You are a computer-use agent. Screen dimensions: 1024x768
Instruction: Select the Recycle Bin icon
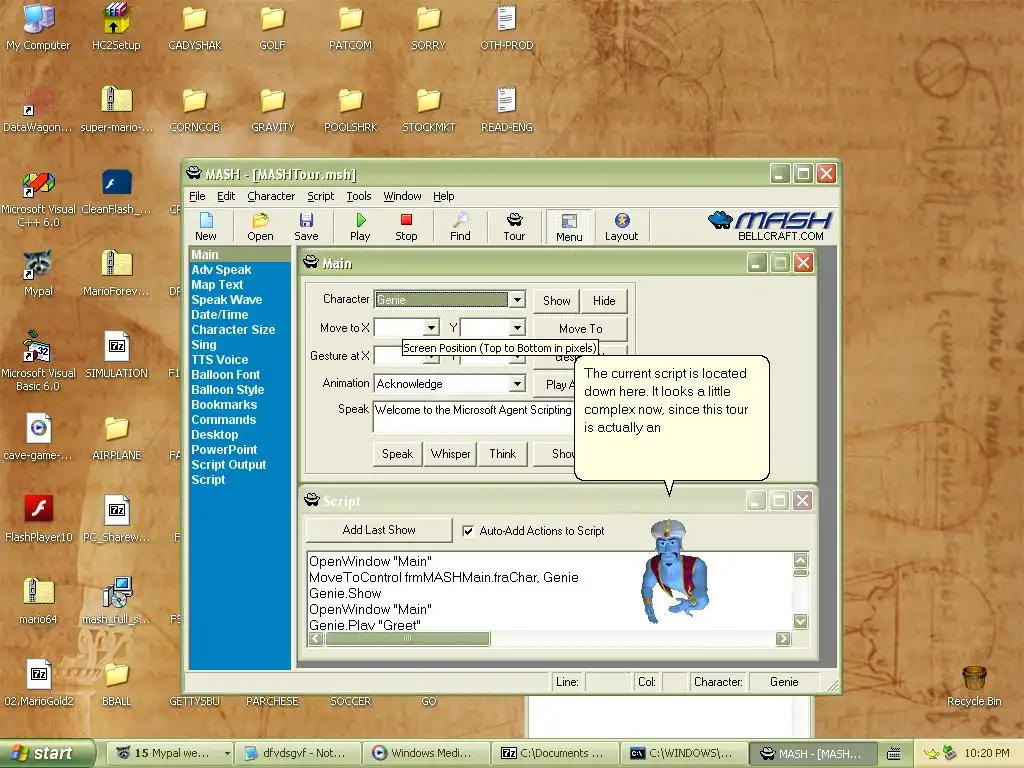pyautogui.click(x=974, y=684)
